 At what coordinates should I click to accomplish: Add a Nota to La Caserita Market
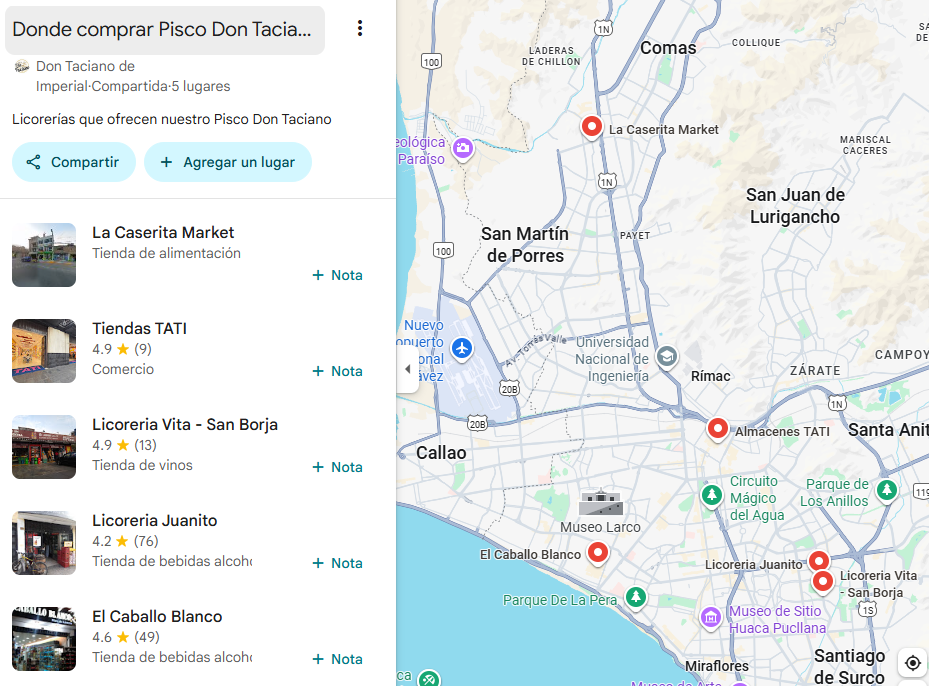click(x=338, y=275)
